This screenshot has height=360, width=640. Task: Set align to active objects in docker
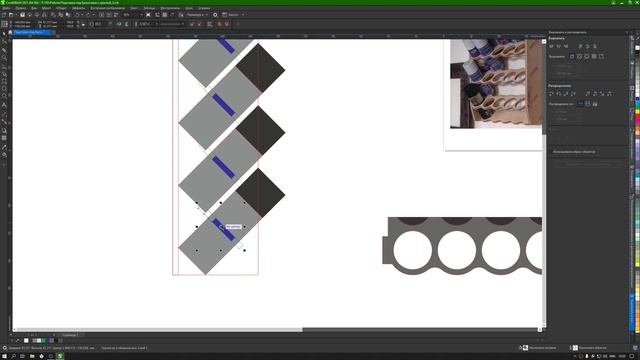(x=572, y=56)
